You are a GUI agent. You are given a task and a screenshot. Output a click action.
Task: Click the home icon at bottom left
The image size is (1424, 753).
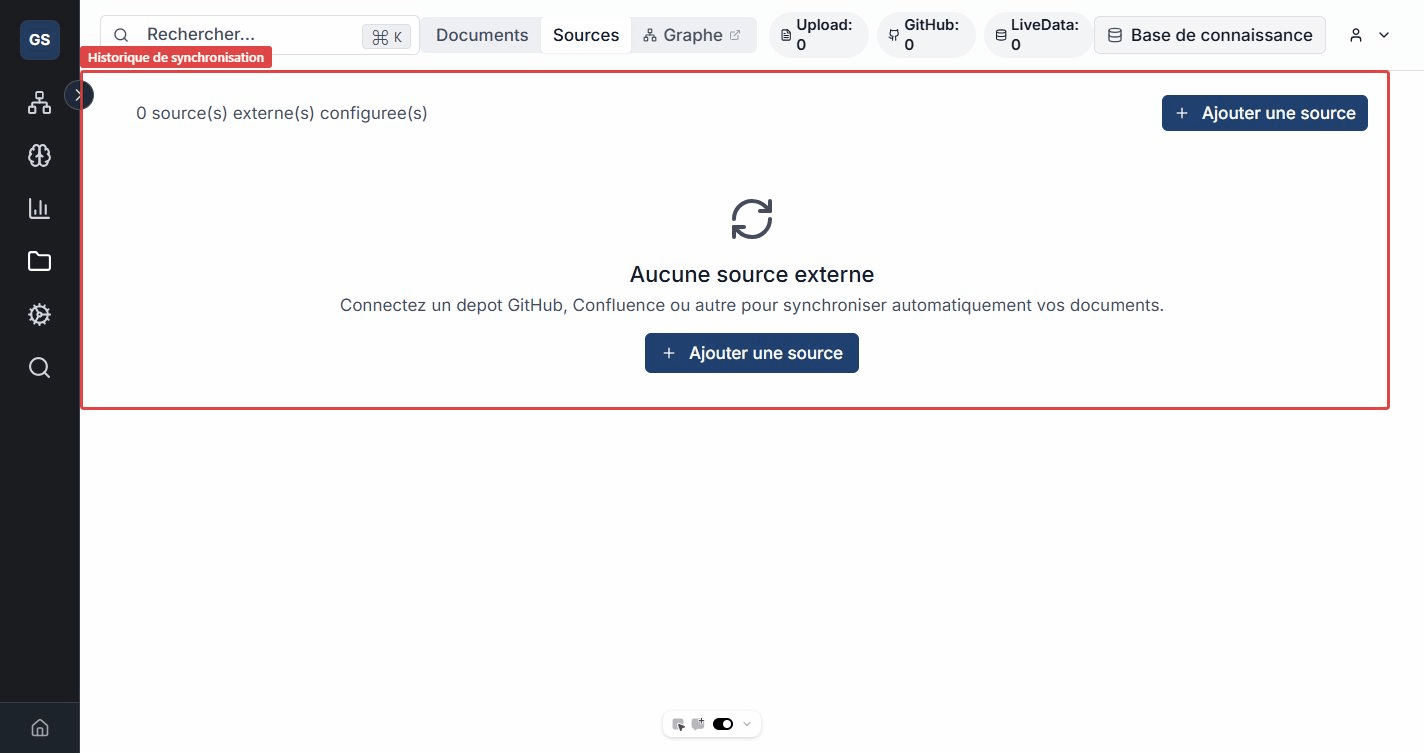39,727
